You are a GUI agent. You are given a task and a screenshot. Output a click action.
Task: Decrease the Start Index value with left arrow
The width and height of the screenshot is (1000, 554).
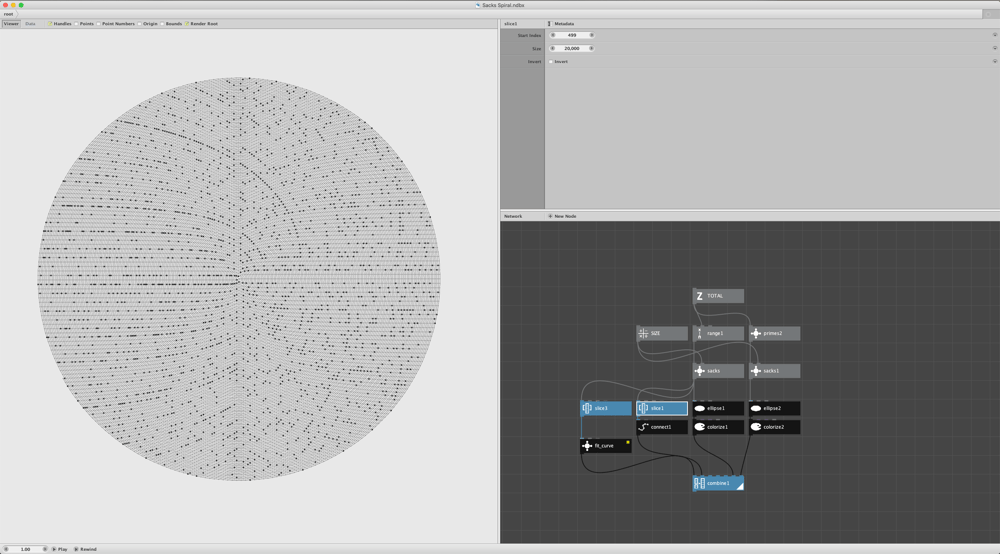[x=553, y=35]
